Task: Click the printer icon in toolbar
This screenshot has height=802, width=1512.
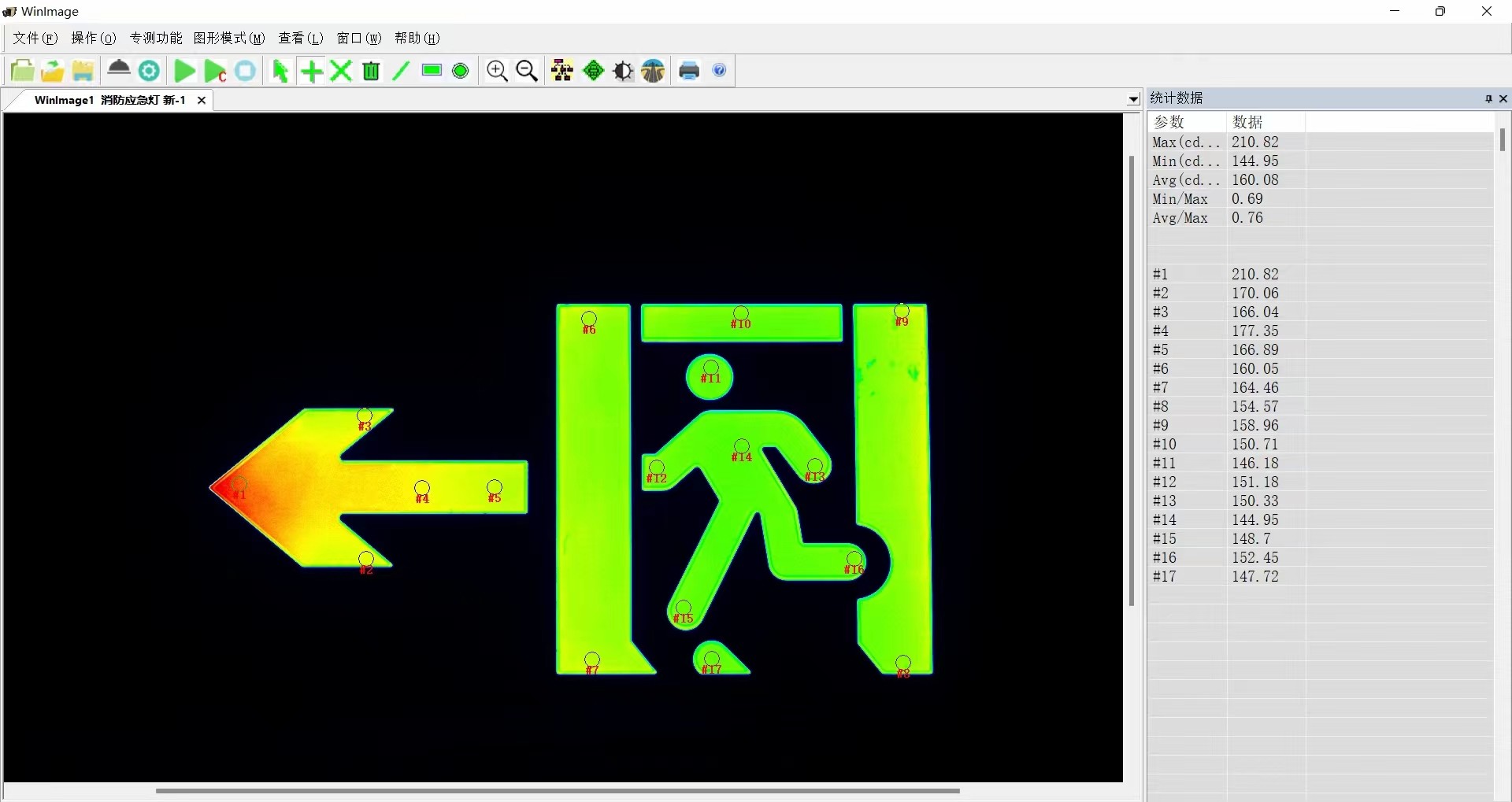Action: click(x=689, y=71)
